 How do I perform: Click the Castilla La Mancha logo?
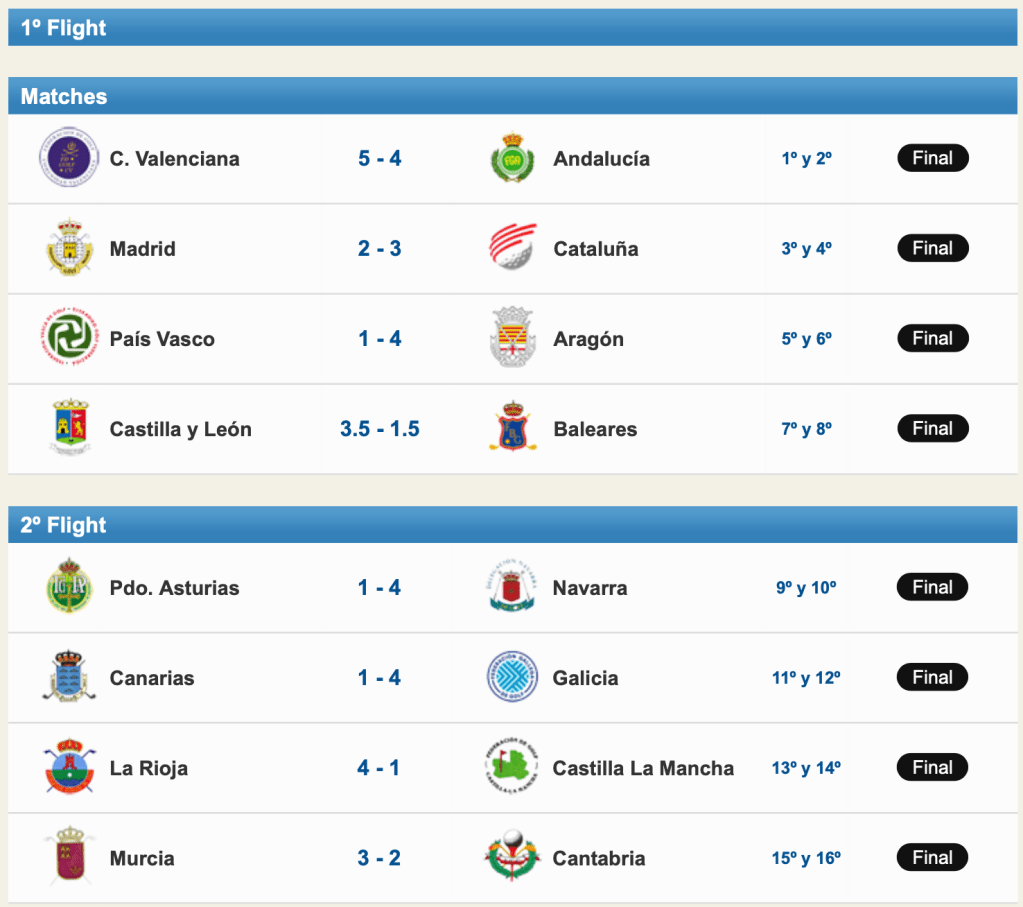click(513, 767)
